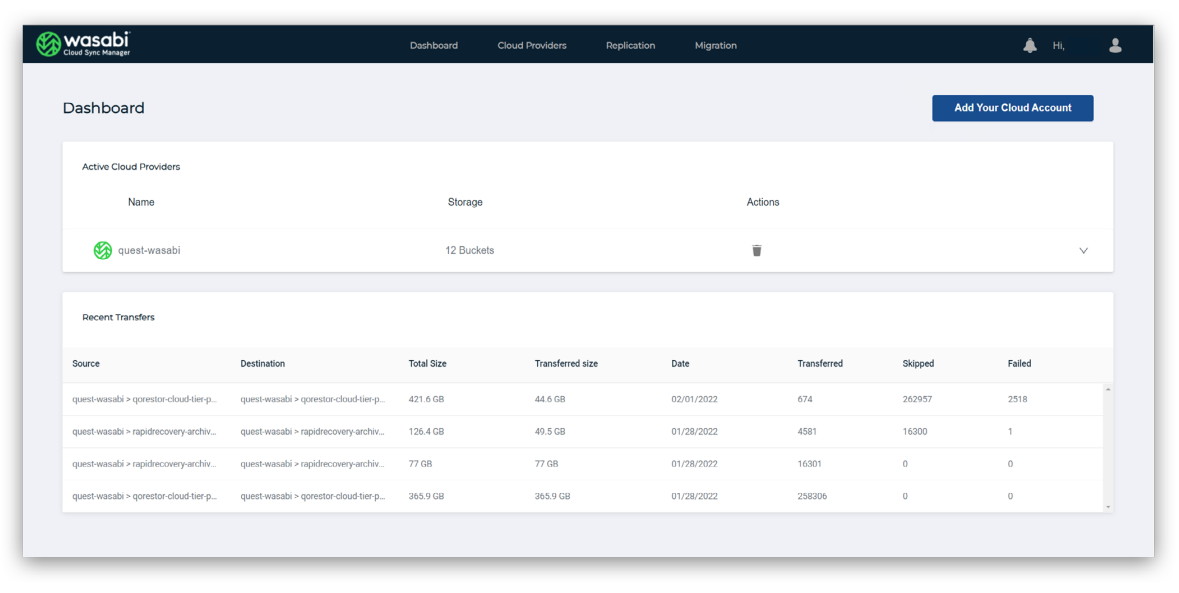1179x593 pixels.
Task: Click the Dashboard page title
Action: coord(104,108)
